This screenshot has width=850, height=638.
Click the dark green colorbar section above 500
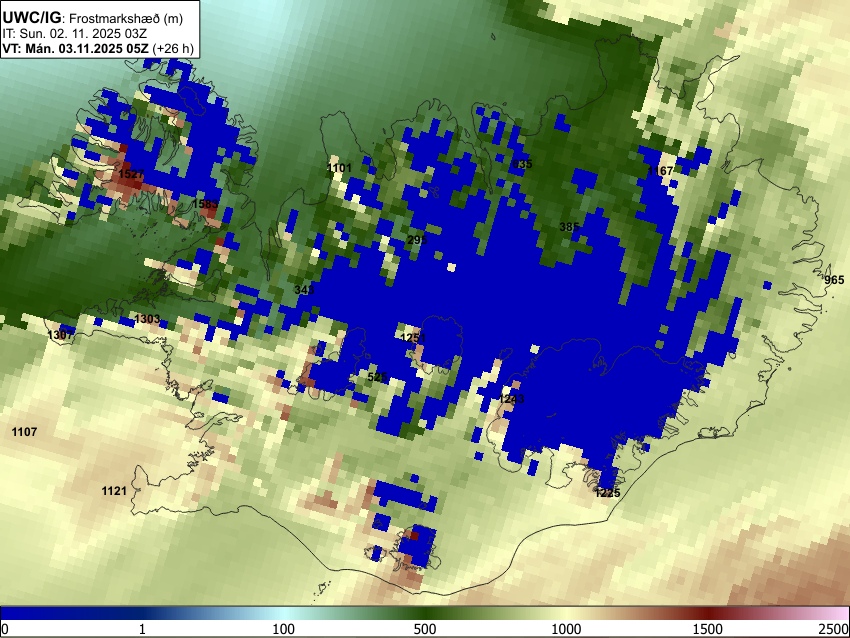click(425, 613)
